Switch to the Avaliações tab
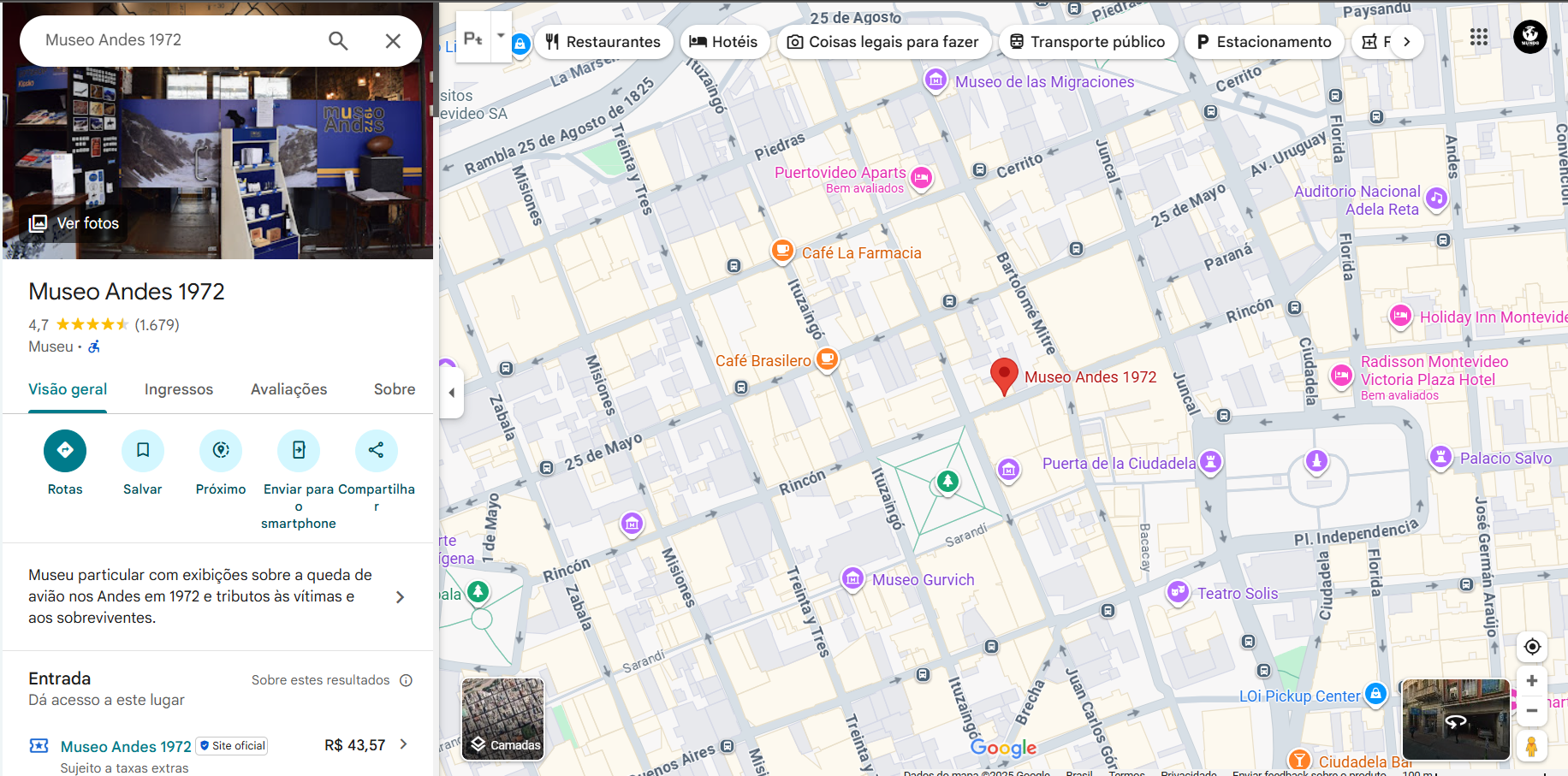Screen dimensions: 1568x776 pyautogui.click(x=288, y=389)
